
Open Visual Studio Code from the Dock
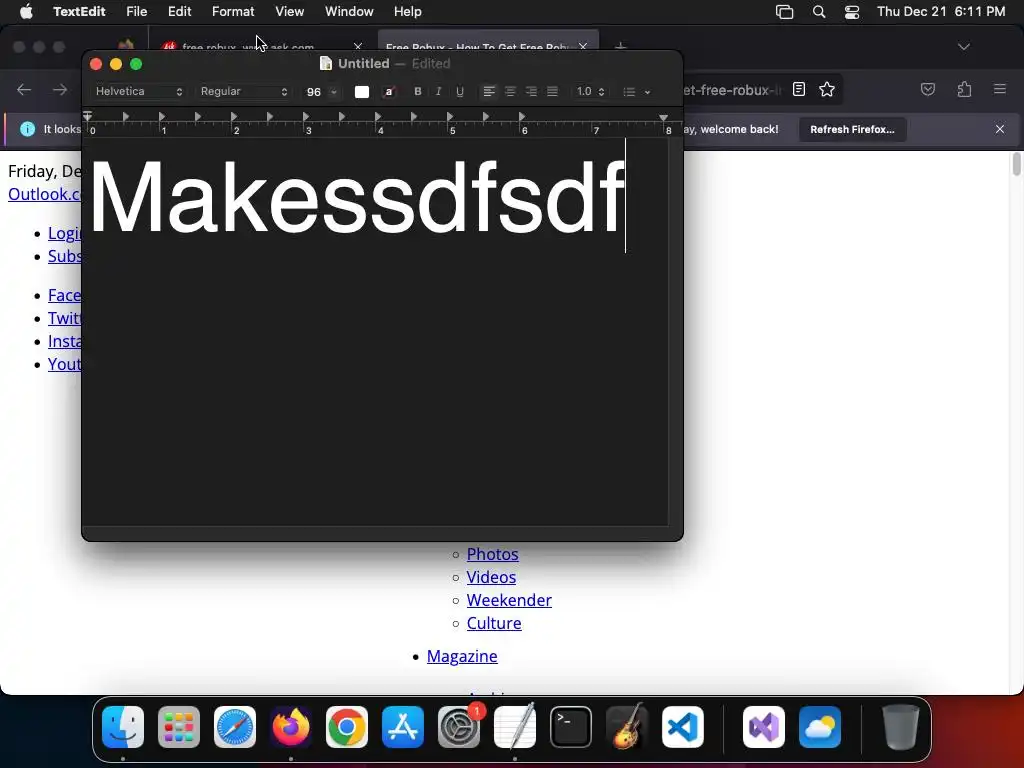682,727
